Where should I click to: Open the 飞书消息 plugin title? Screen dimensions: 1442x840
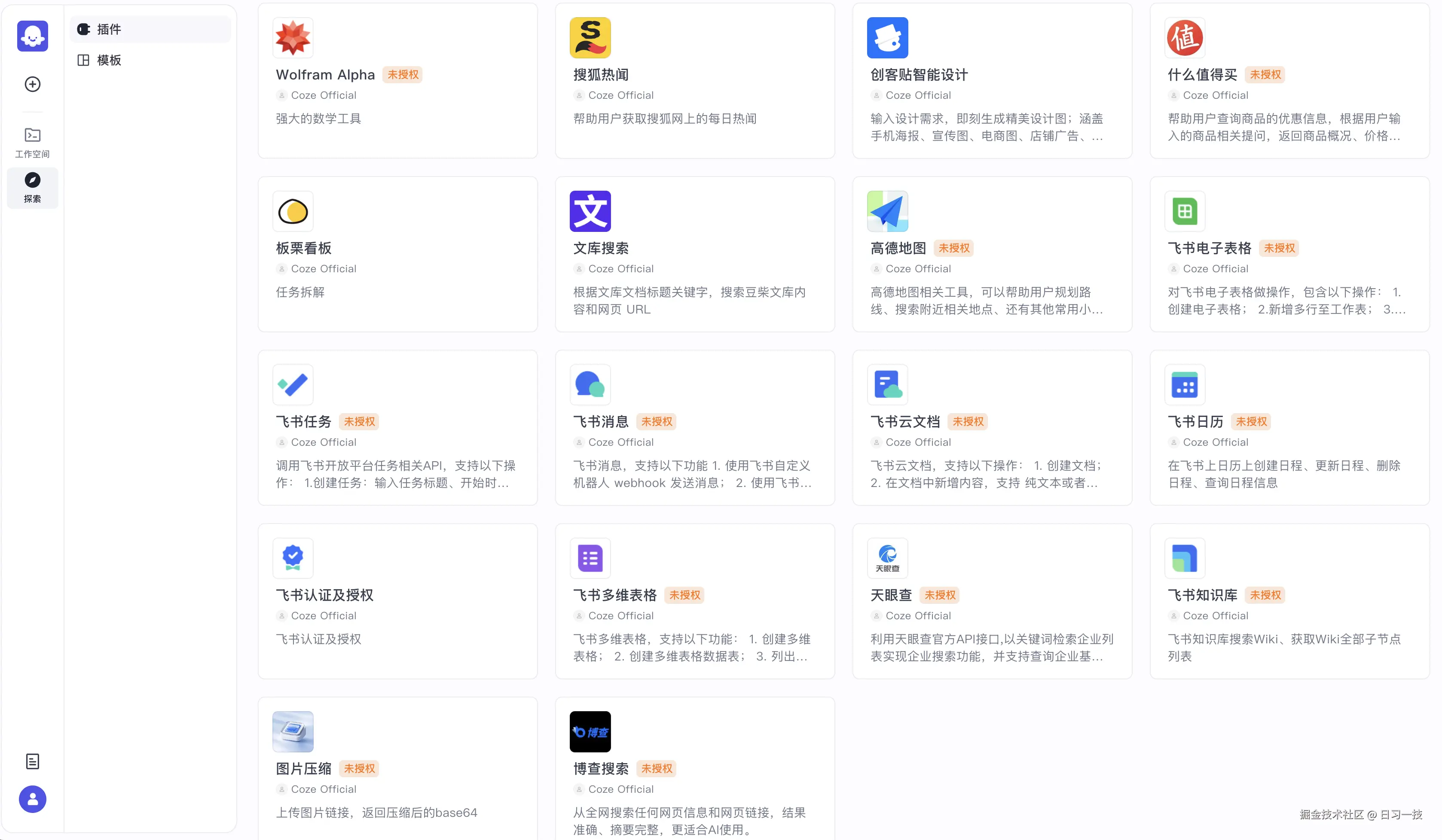click(x=601, y=421)
